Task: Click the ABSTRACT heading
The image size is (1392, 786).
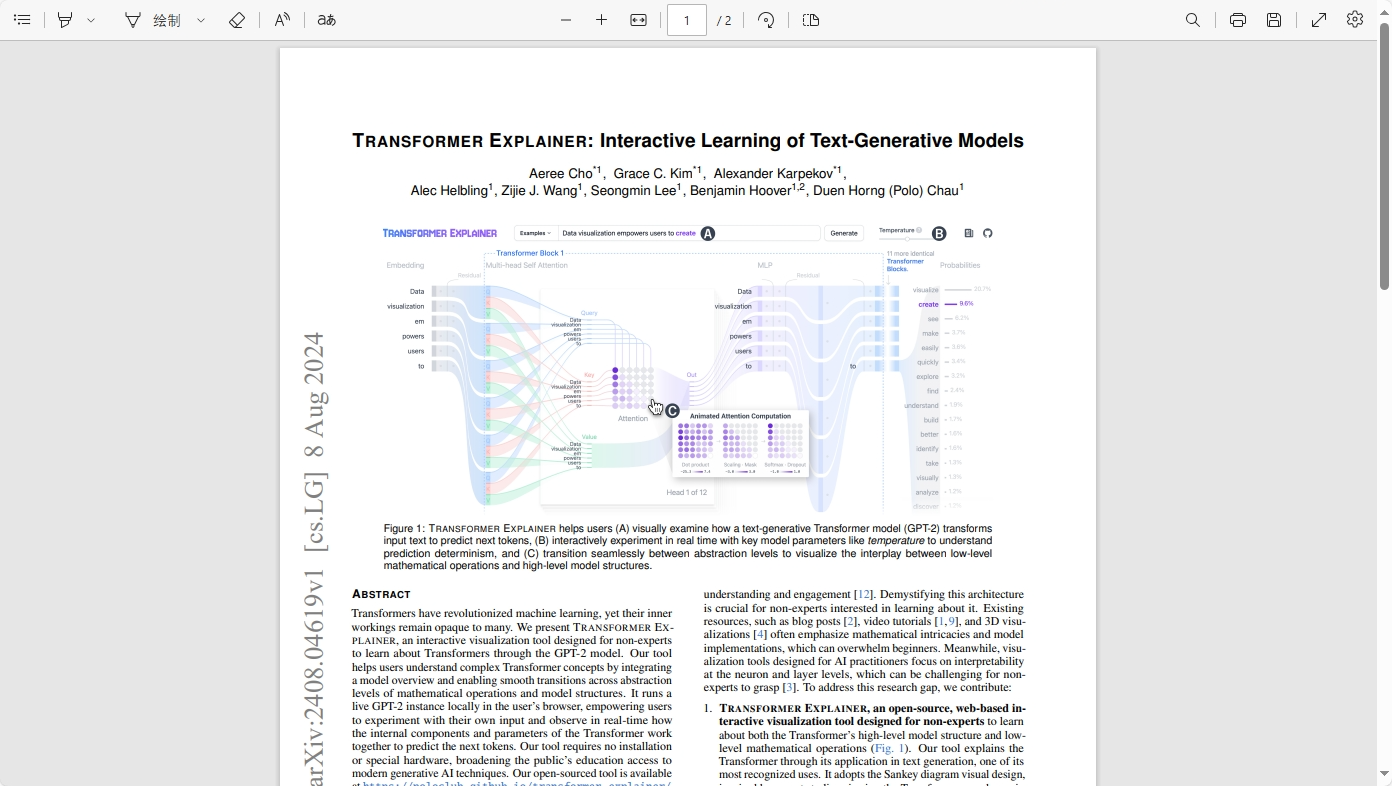Action: point(381,594)
